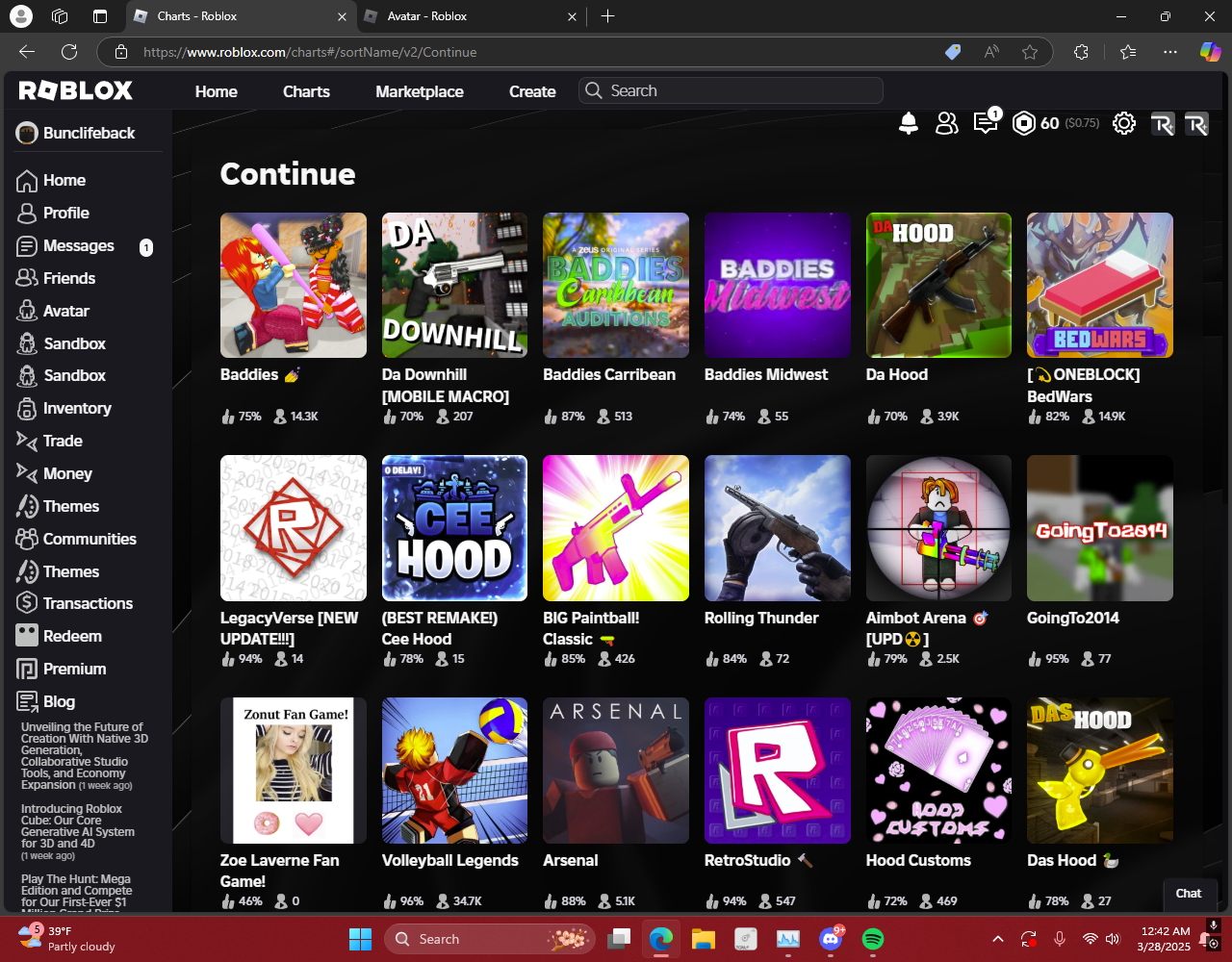Image resolution: width=1232 pixels, height=962 pixels.
Task: Click the Roblox logo
Action: [x=76, y=90]
